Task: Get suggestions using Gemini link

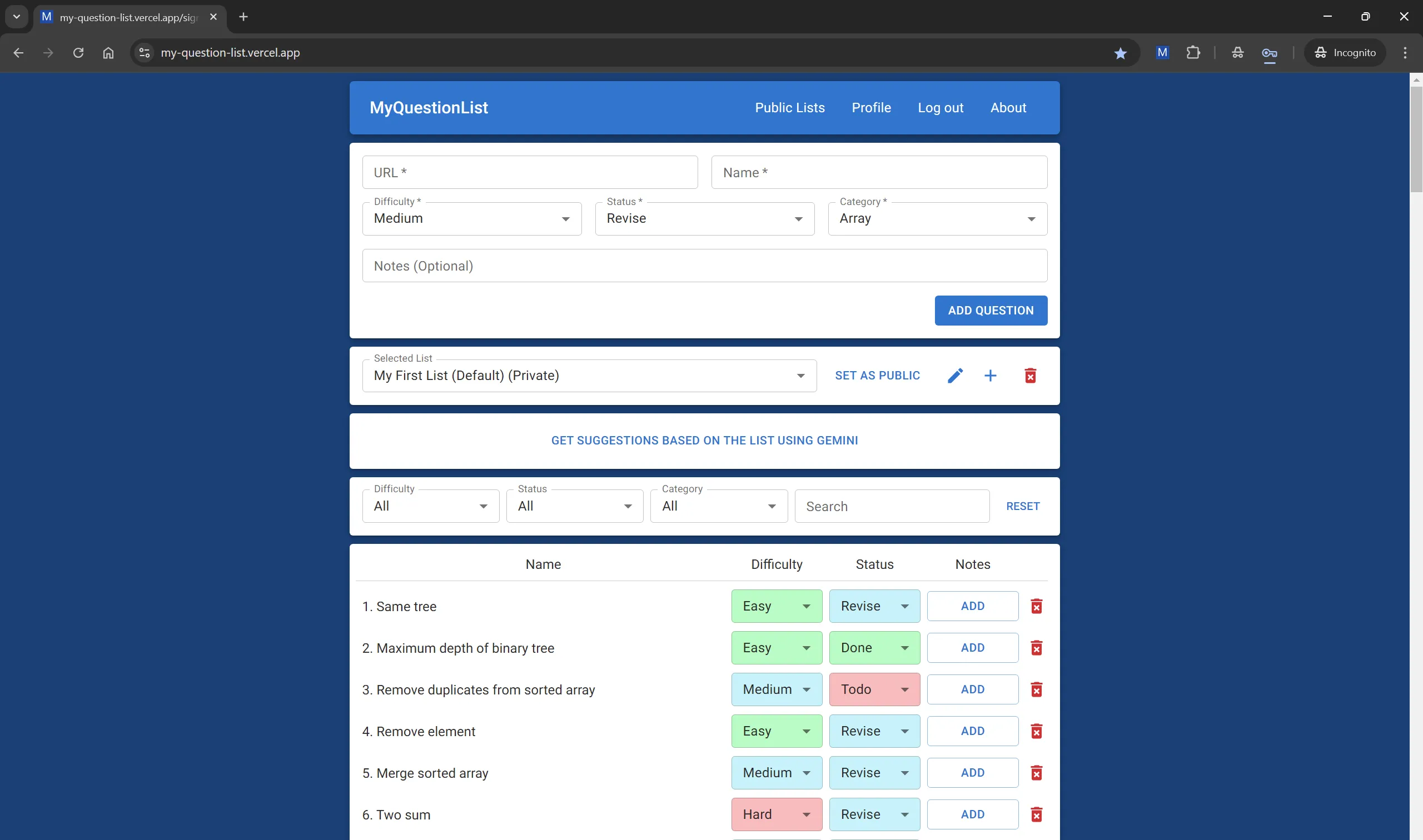Action: coord(704,441)
